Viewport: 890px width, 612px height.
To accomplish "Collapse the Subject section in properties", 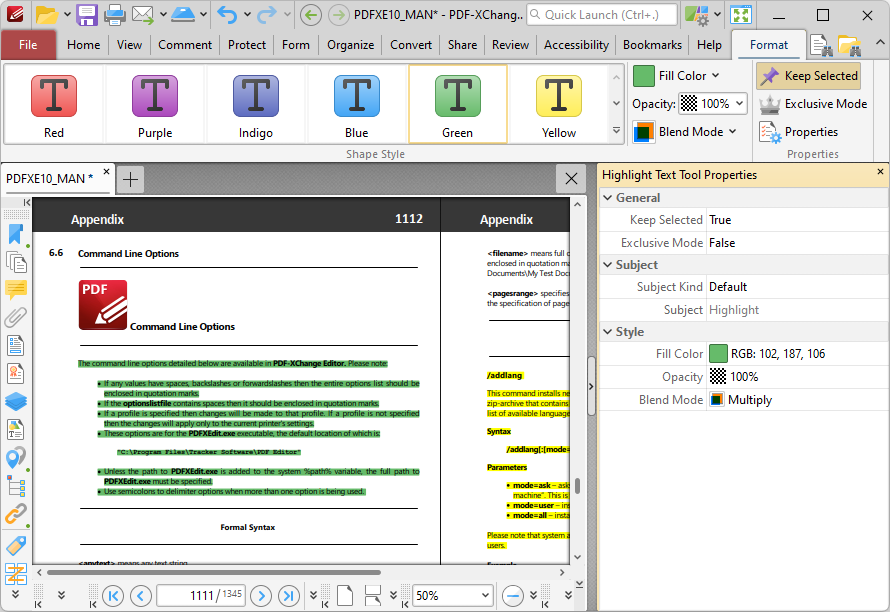I will [608, 265].
